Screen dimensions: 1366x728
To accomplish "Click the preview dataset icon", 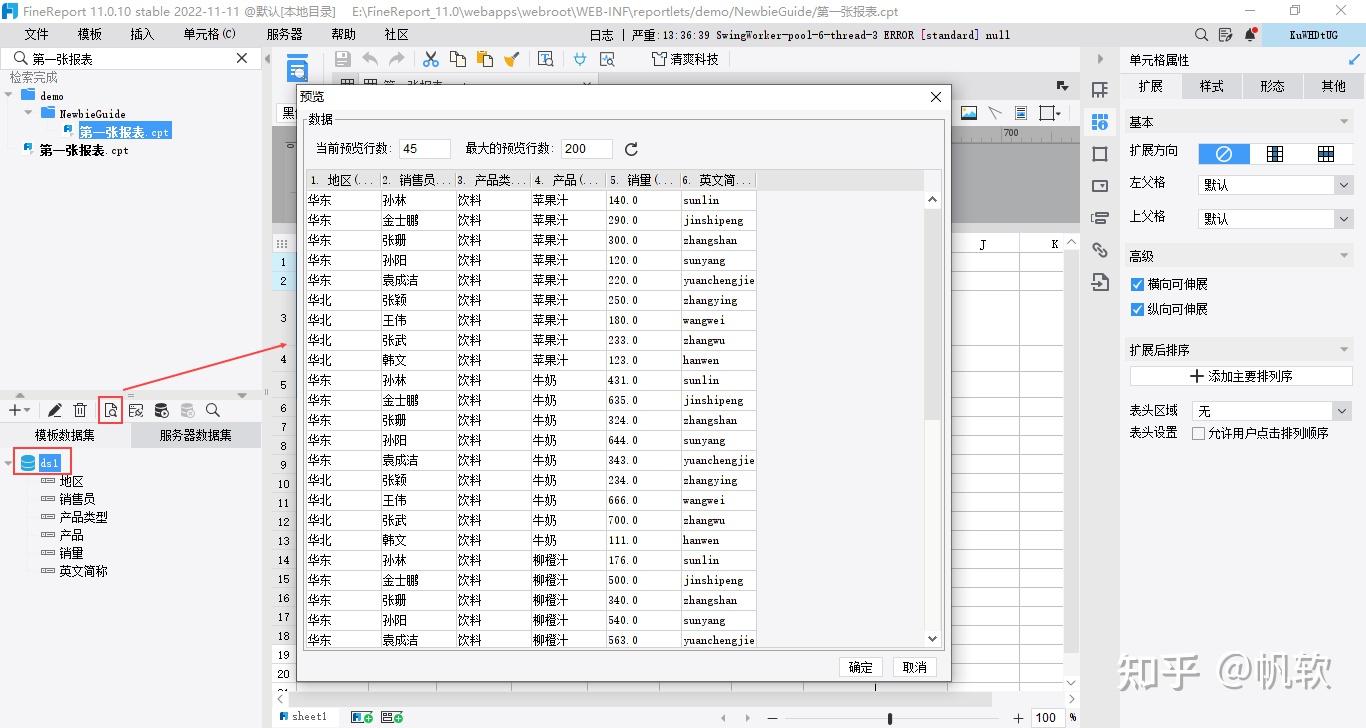I will pyautogui.click(x=111, y=410).
